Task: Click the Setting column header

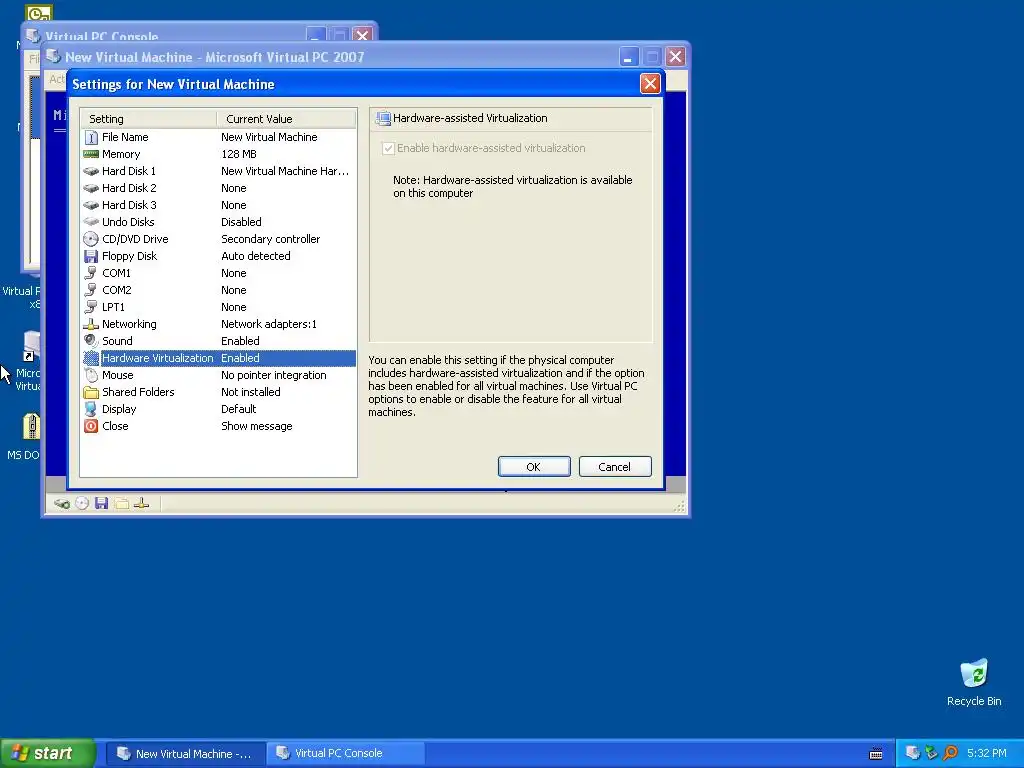Action: click(149, 119)
